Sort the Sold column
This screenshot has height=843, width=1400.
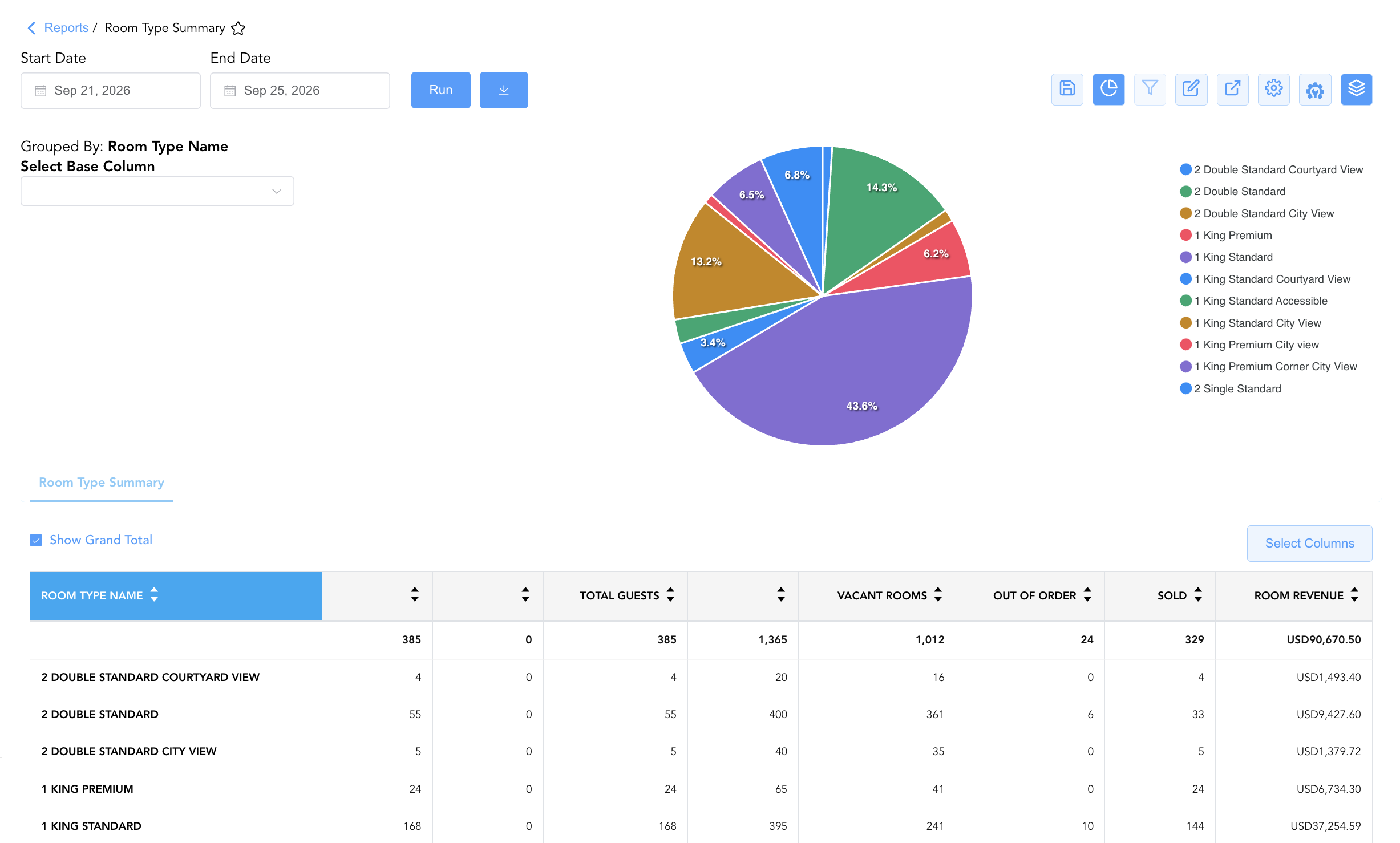1198,595
